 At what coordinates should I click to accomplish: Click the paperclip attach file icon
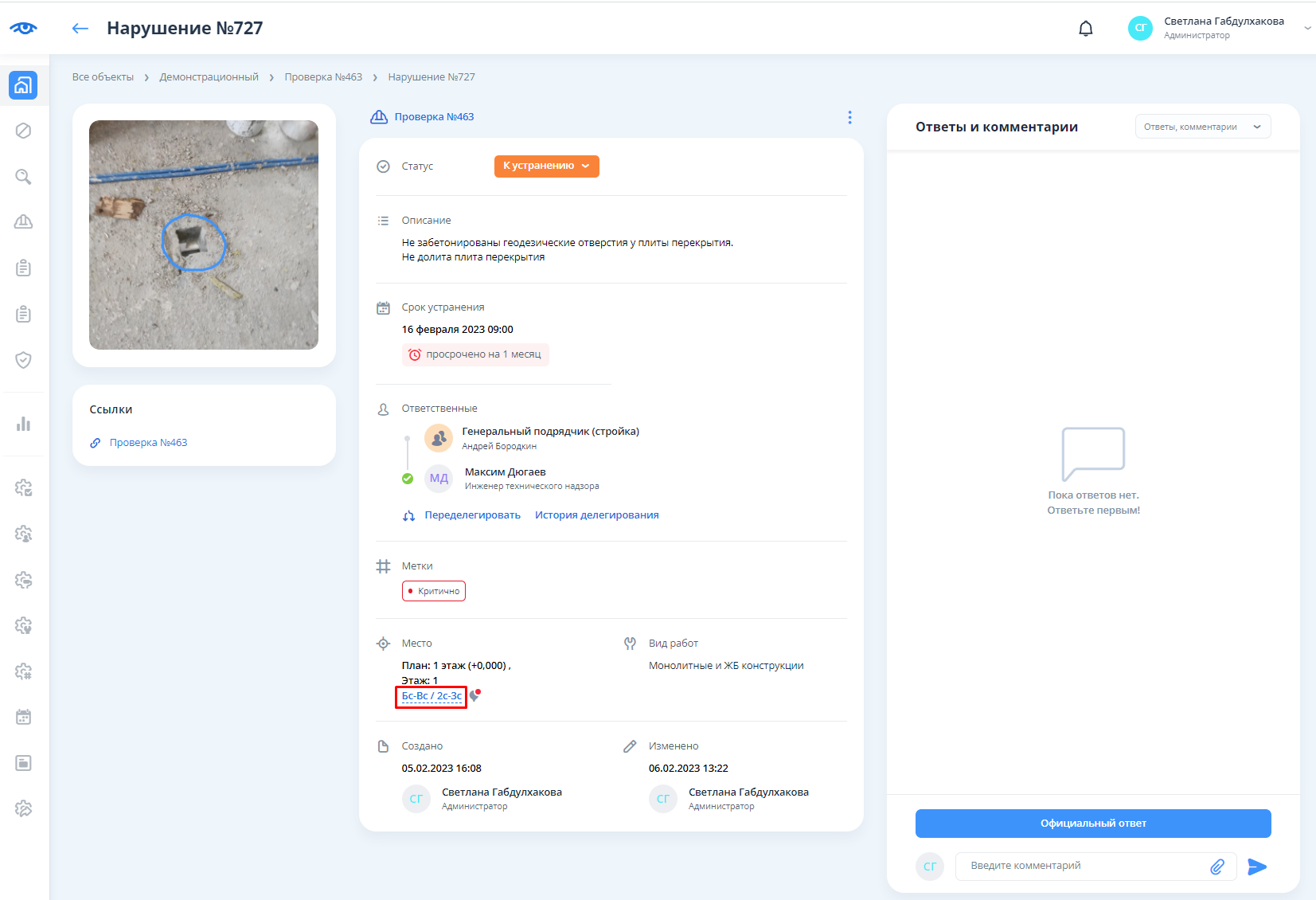click(x=1216, y=867)
